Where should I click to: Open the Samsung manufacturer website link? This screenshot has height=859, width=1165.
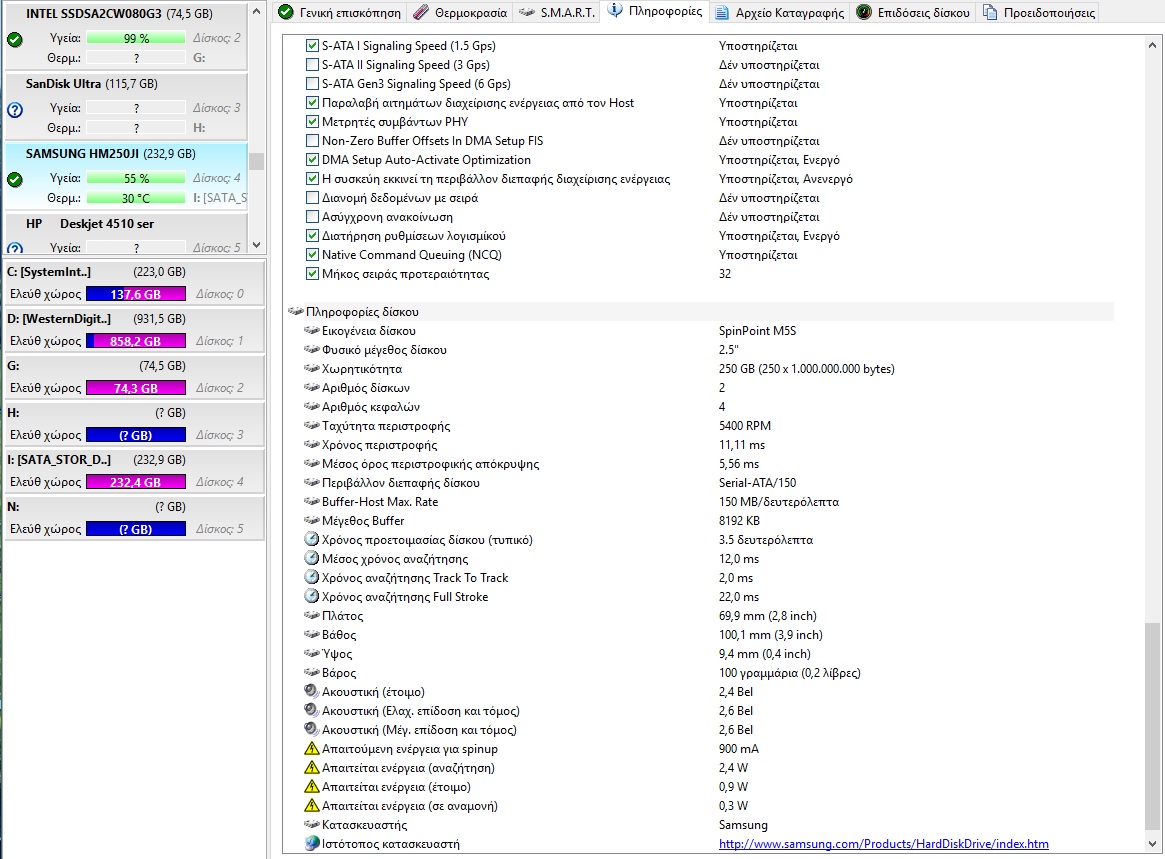coord(883,844)
